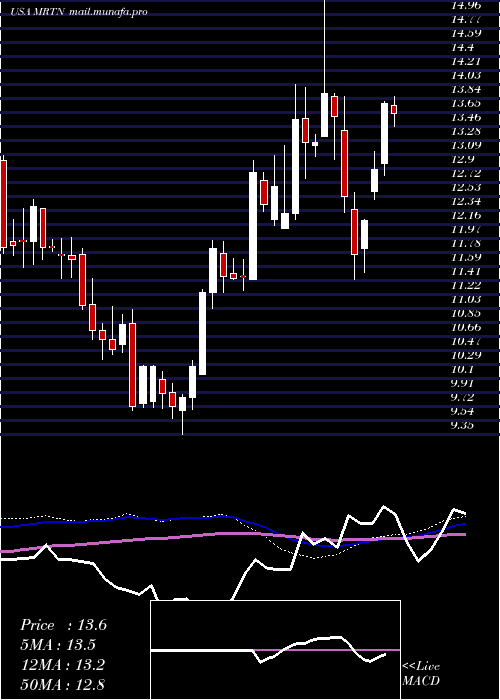Click the 10.1 price axis label
Image resolution: width=500 pixels, height=700 pixels.
(462, 369)
